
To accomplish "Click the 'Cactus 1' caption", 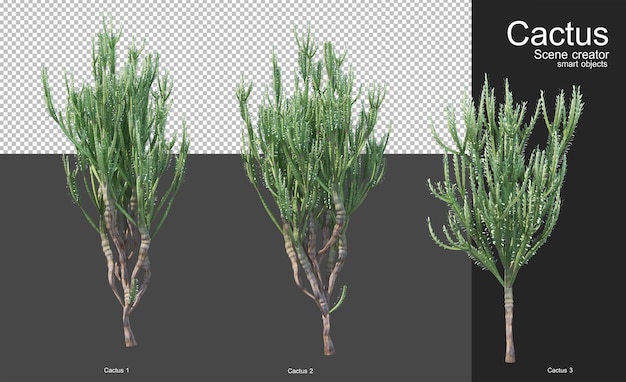I will (117, 370).
